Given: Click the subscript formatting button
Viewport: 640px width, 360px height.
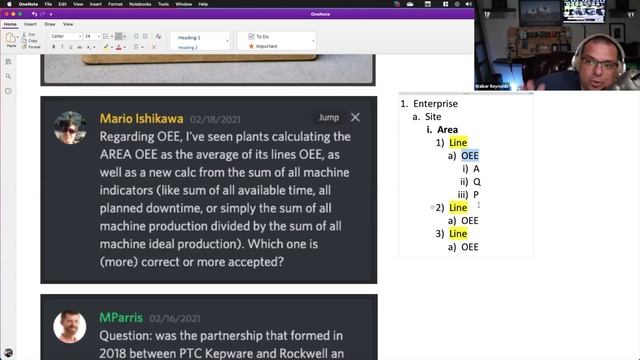Looking at the screenshot, I should coord(88,47).
